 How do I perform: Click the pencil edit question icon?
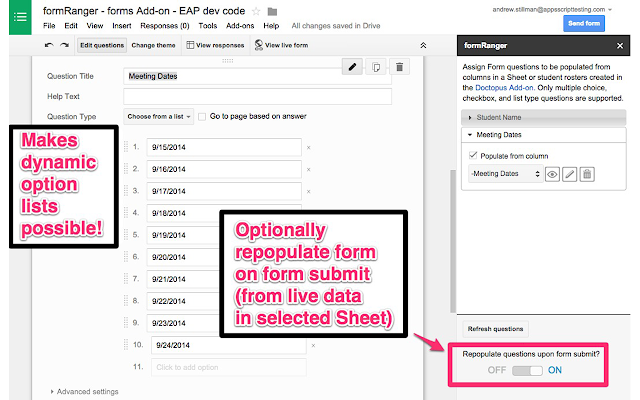(x=352, y=67)
